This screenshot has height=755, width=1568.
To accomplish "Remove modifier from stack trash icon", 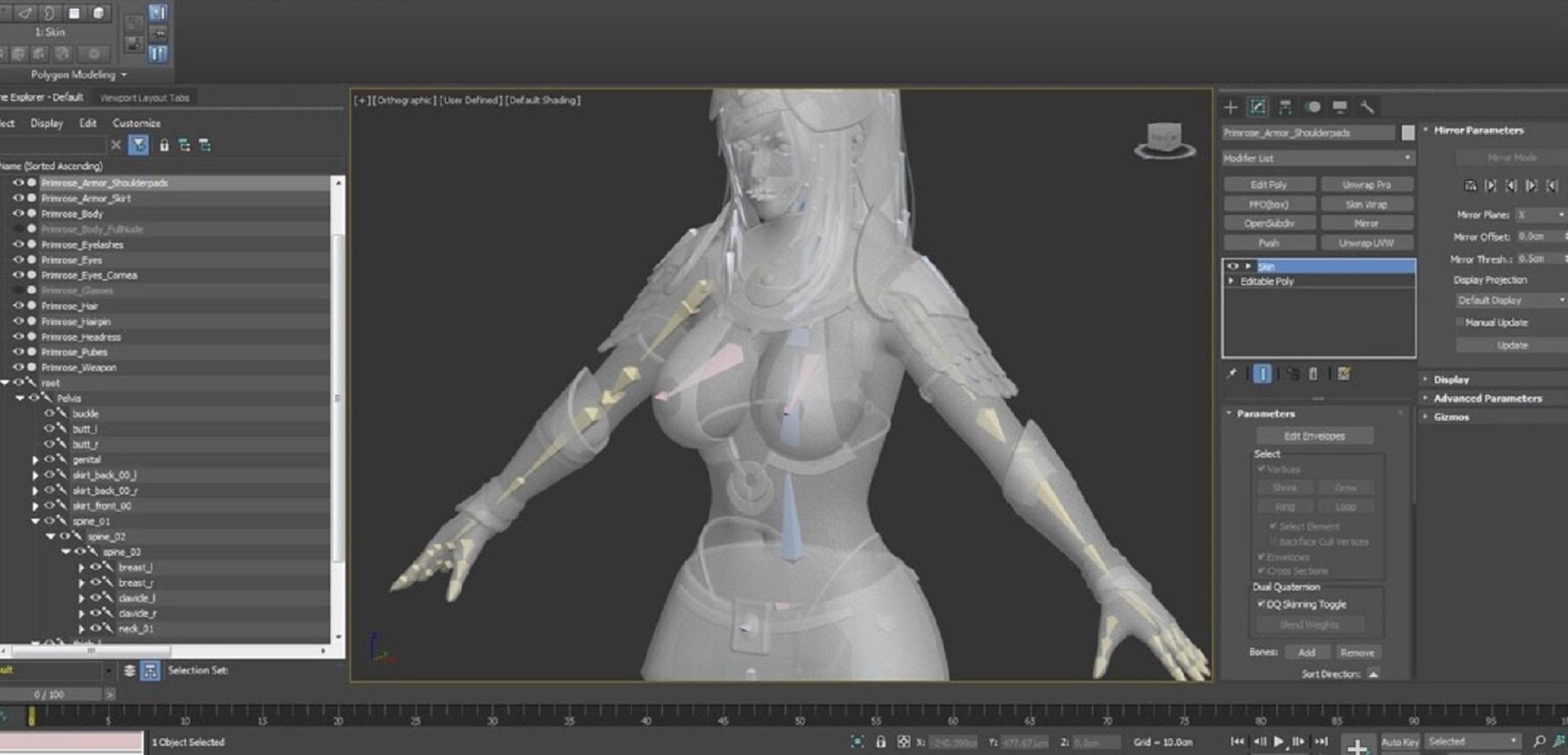I will pos(1313,374).
